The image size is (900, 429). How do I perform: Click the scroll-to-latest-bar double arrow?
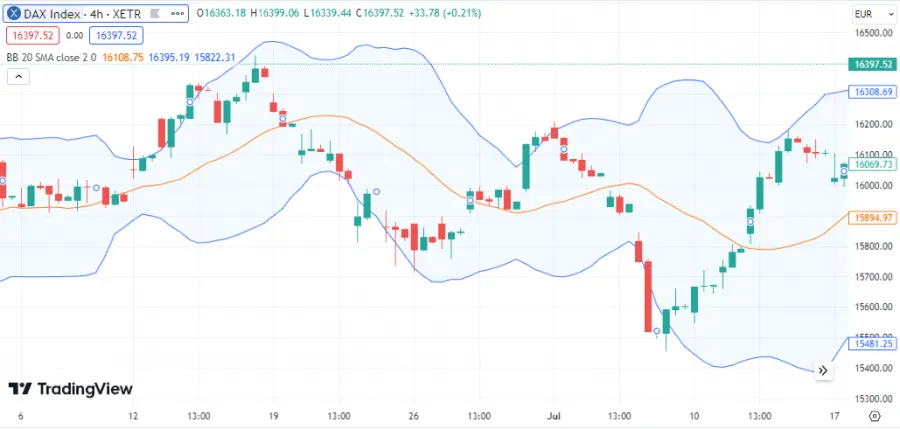point(823,370)
